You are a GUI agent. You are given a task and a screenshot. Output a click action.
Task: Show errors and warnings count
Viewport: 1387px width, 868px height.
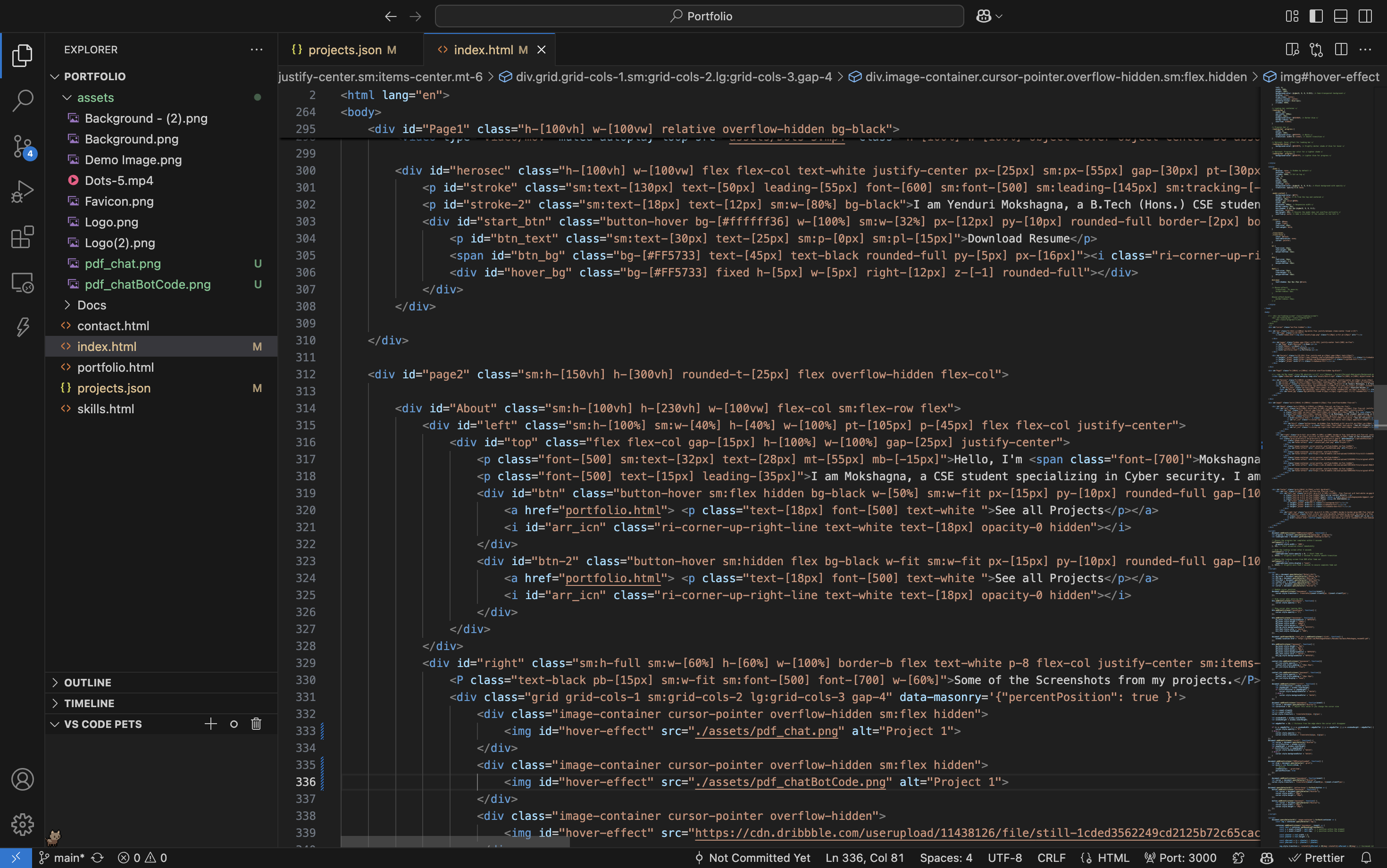pyautogui.click(x=142, y=858)
